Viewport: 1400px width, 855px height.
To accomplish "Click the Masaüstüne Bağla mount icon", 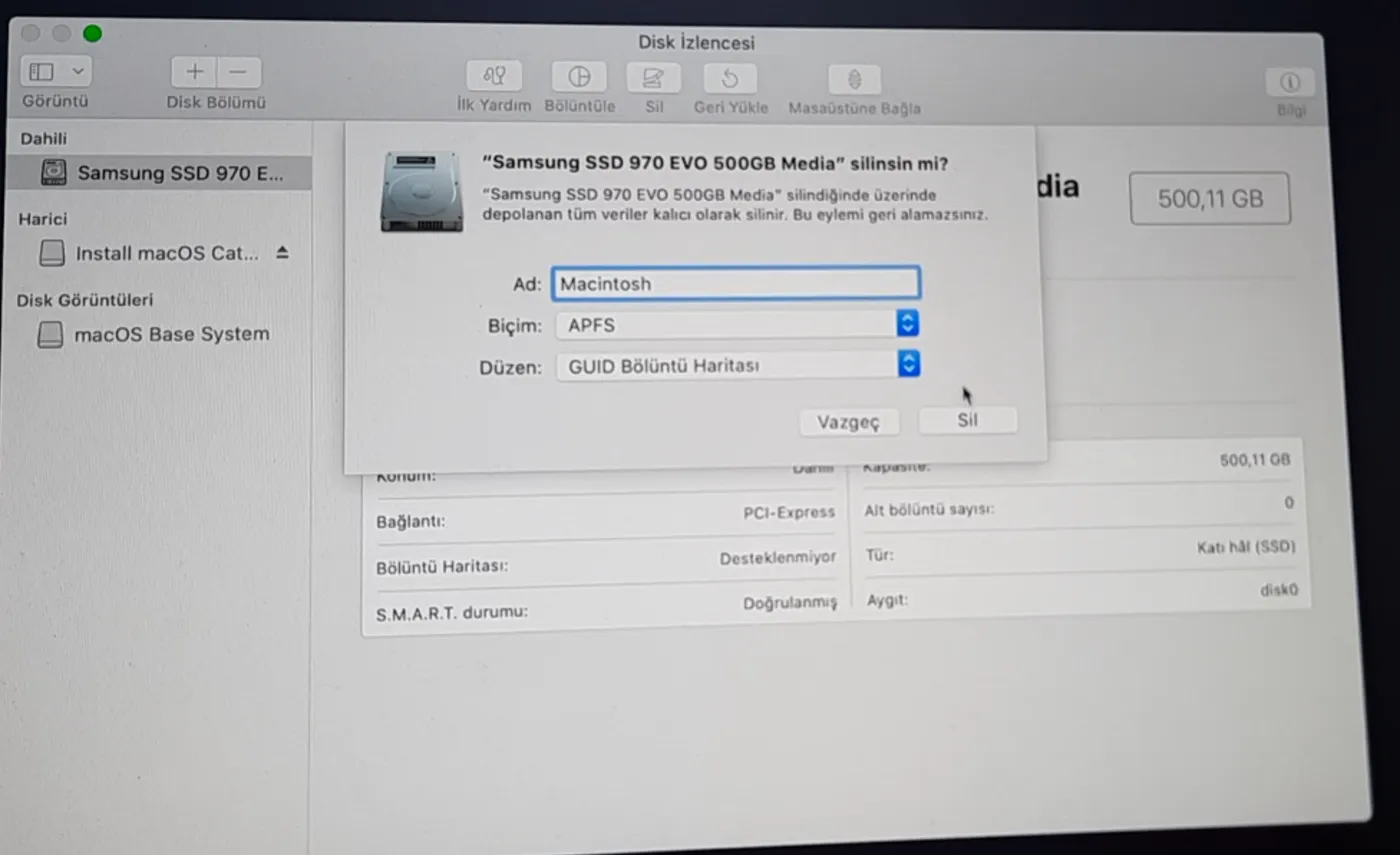I will pyautogui.click(x=855, y=80).
